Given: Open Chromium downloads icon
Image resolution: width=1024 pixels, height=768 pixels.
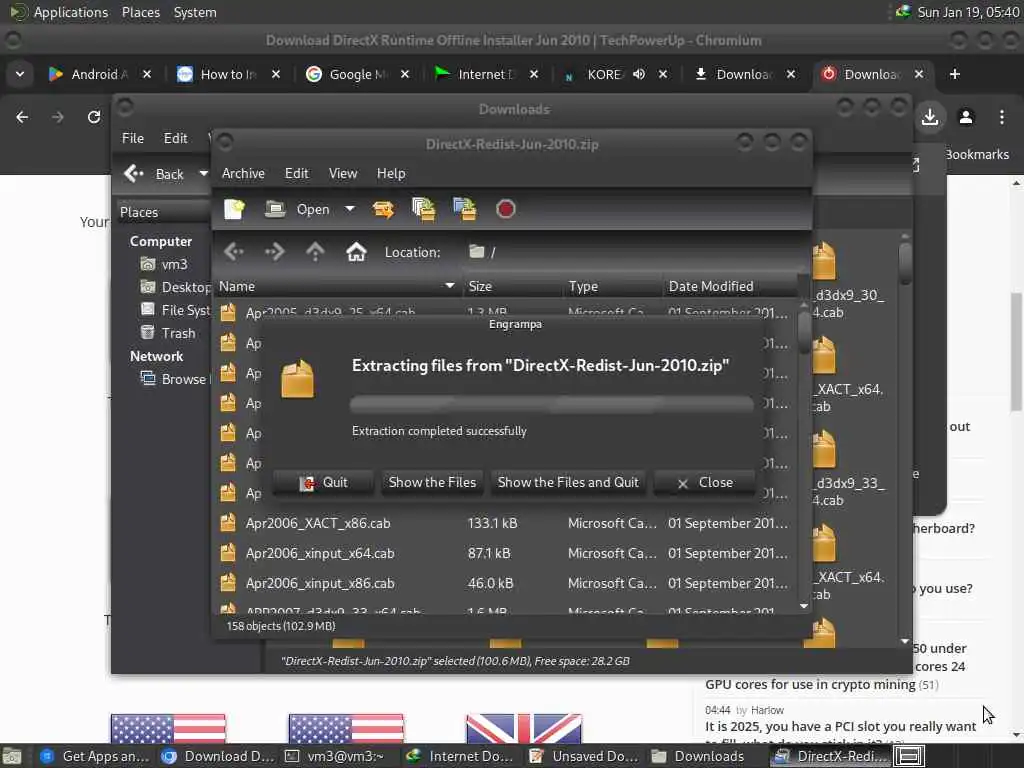Looking at the screenshot, I should pyautogui.click(x=930, y=117).
